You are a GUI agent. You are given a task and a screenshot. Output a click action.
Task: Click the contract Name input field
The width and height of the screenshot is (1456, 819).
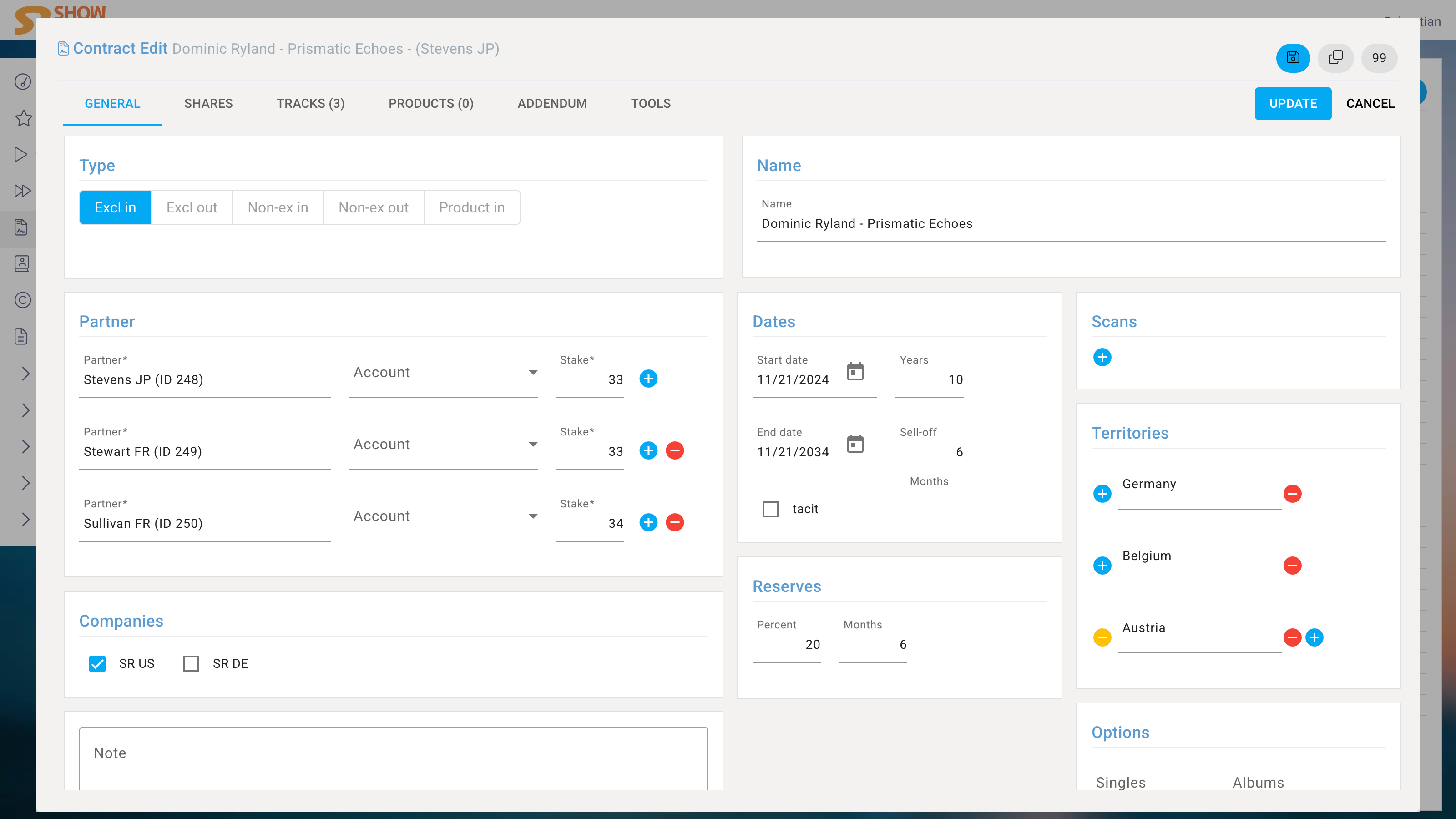(x=1071, y=224)
